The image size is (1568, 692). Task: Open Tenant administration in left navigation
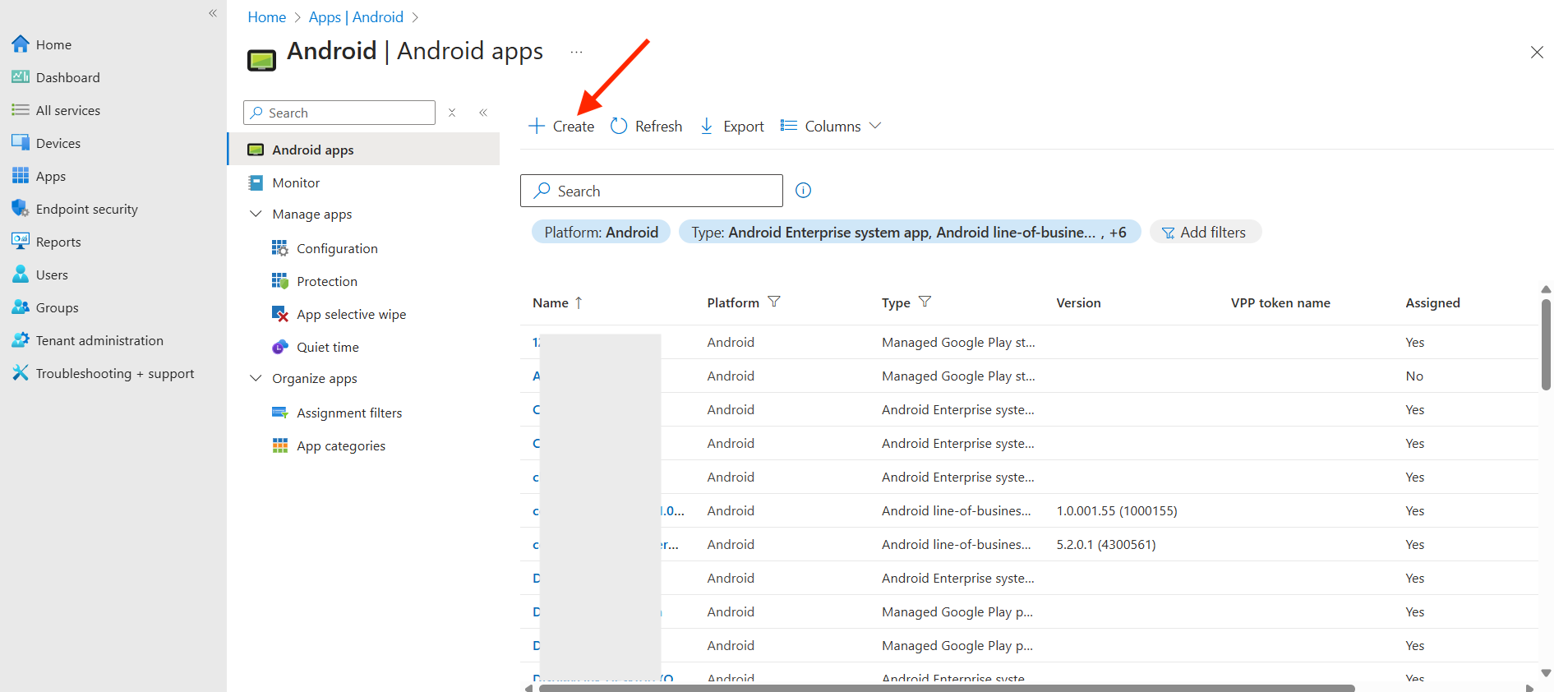(x=99, y=340)
